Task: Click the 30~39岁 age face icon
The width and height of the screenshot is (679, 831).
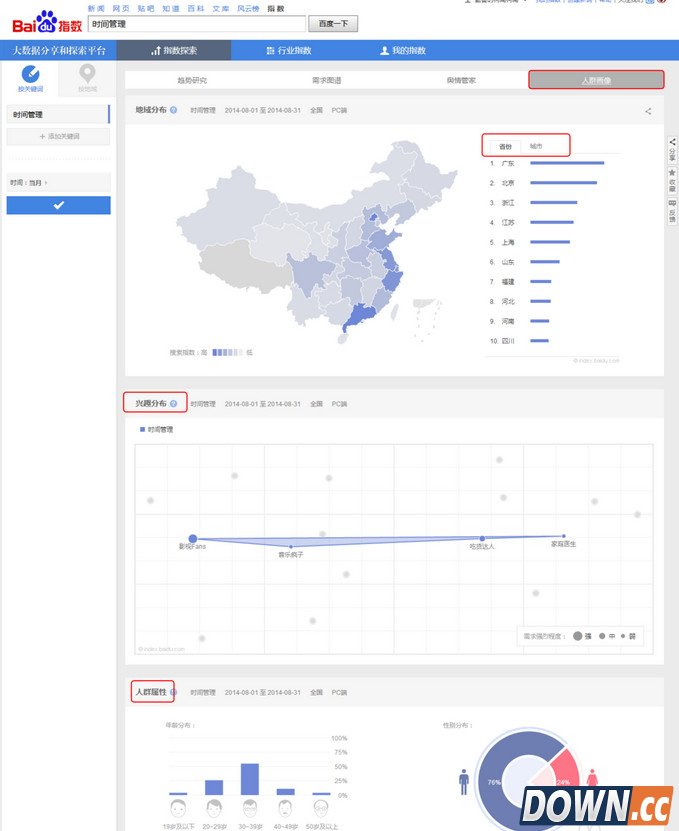Action: (x=250, y=809)
